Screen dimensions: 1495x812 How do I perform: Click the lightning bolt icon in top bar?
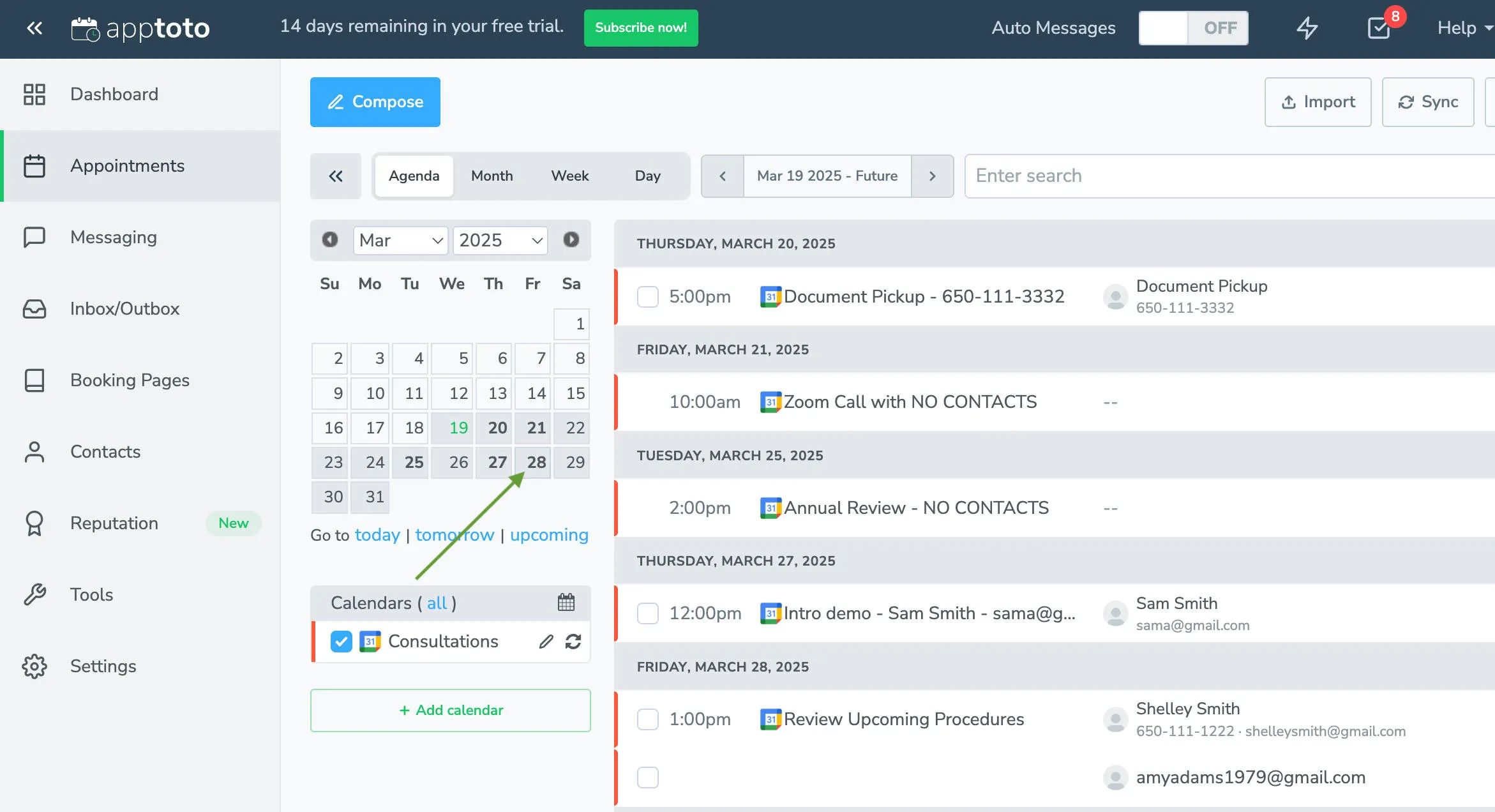click(x=1307, y=28)
